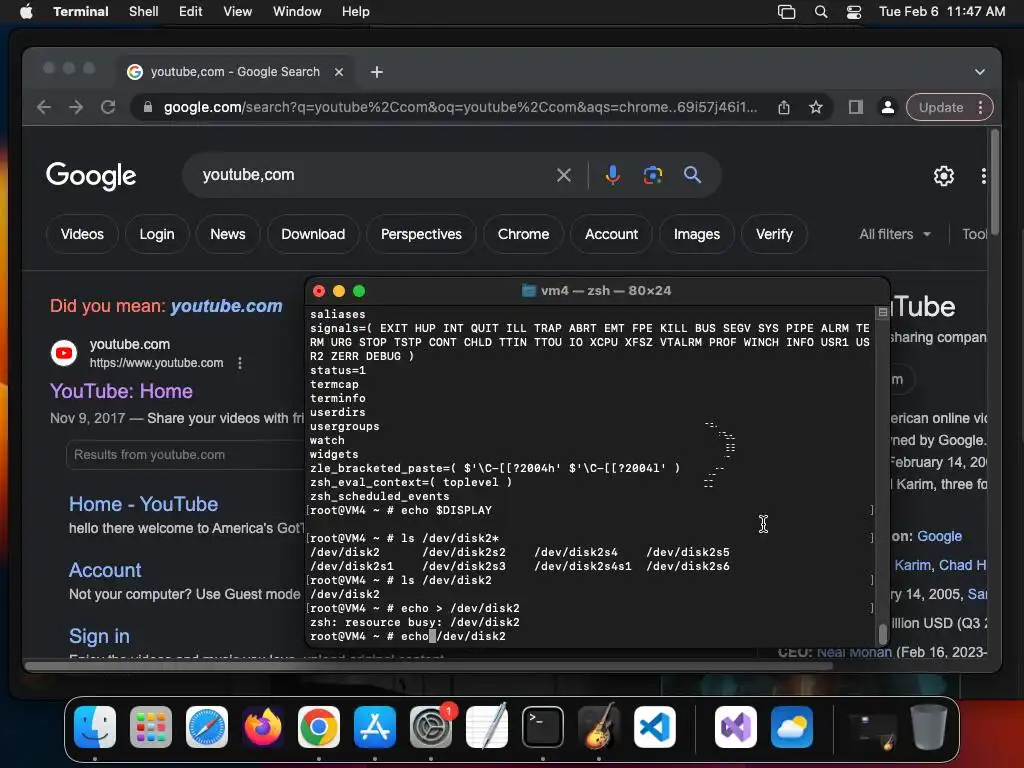Open Visual Studio Code dock icon
1024x768 pixels.
point(655,726)
